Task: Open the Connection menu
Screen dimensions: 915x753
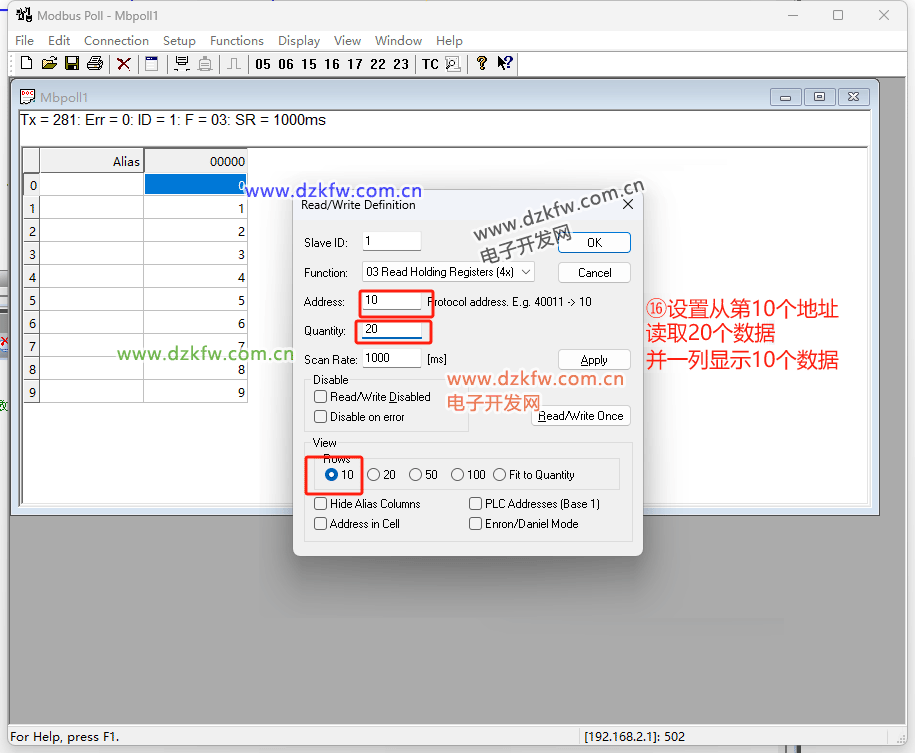Action: click(116, 41)
